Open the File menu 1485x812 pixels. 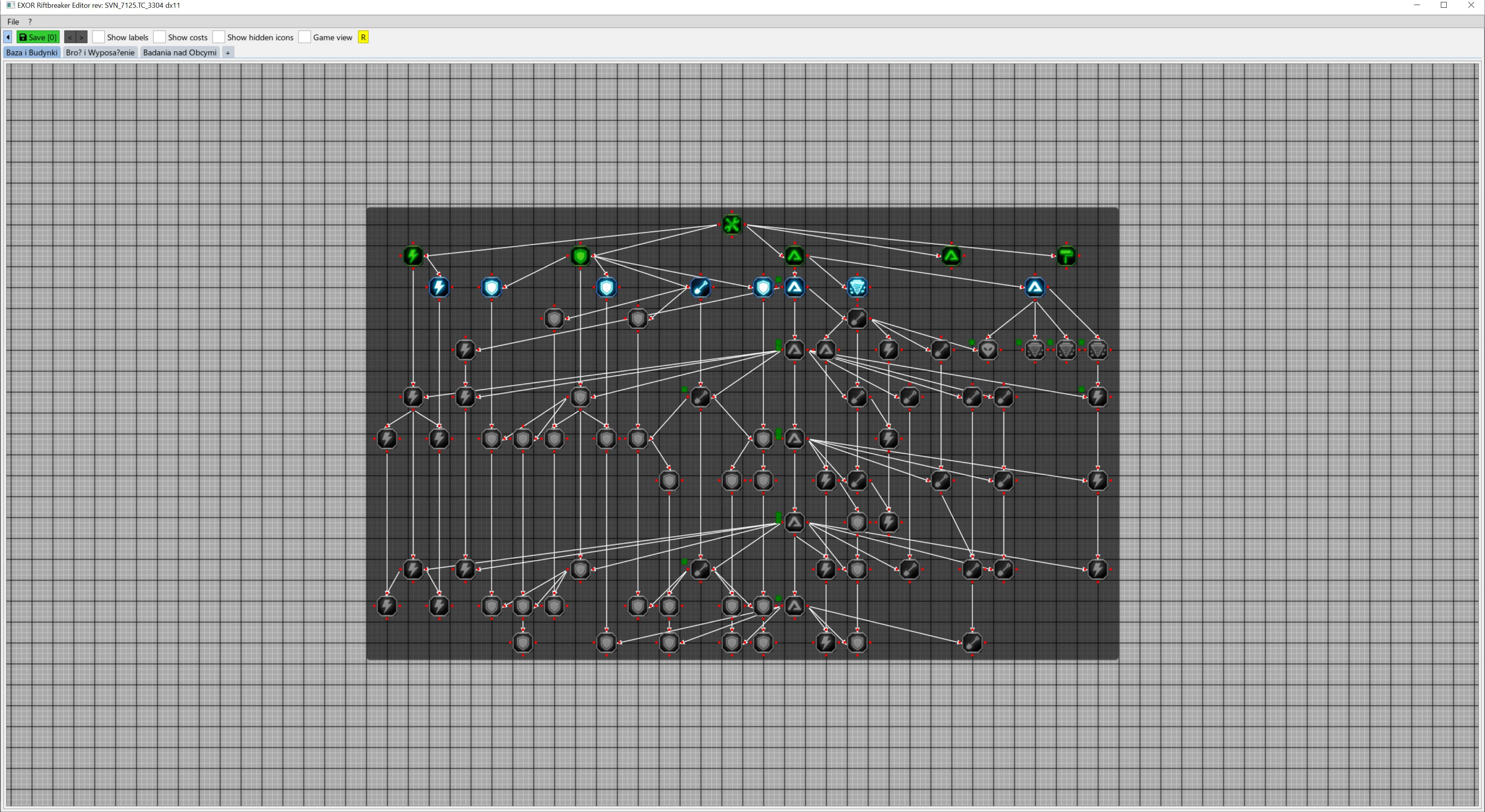click(13, 21)
